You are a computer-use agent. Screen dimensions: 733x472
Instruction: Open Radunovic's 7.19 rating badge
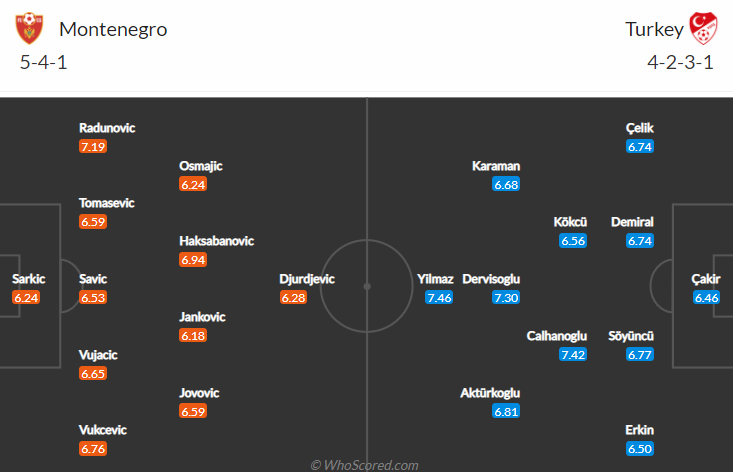pos(93,146)
